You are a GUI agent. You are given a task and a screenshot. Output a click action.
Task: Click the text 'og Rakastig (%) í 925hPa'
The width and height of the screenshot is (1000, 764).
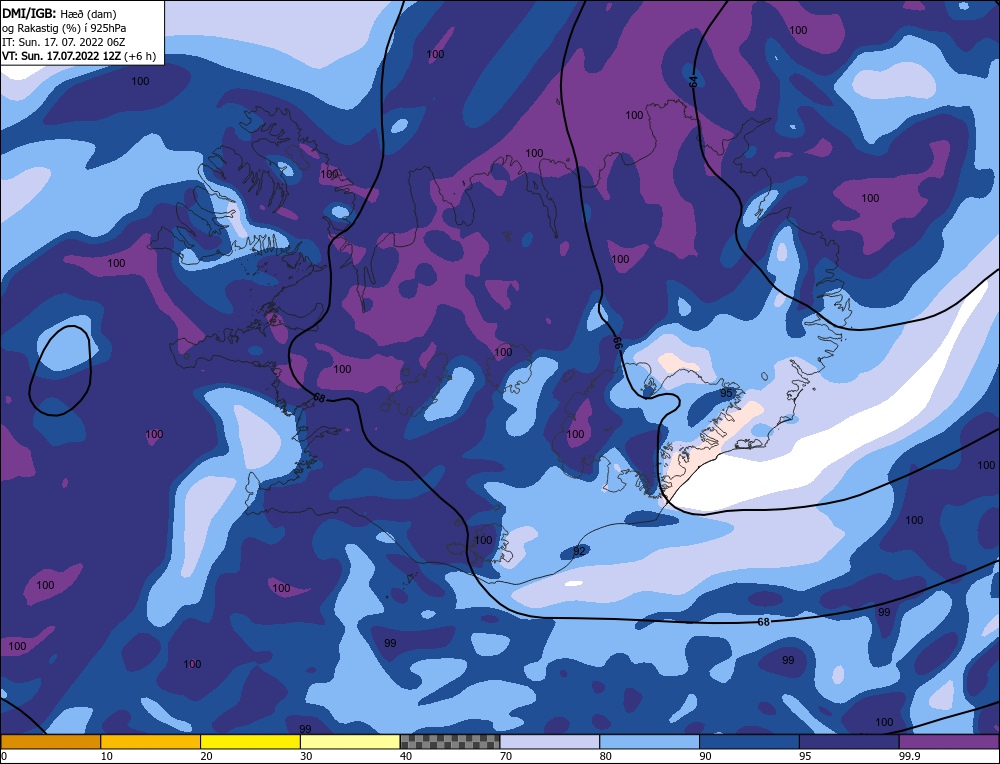click(x=64, y=28)
